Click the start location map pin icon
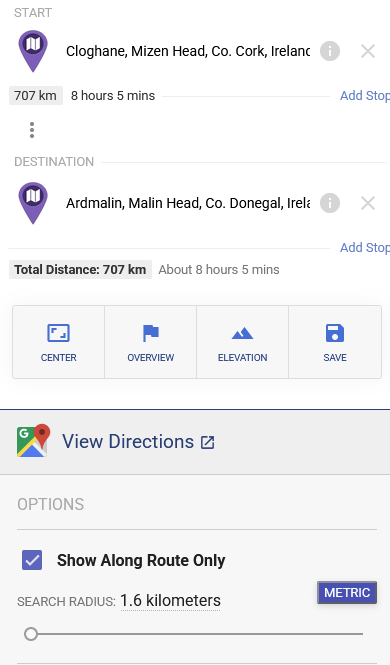 (x=33, y=50)
